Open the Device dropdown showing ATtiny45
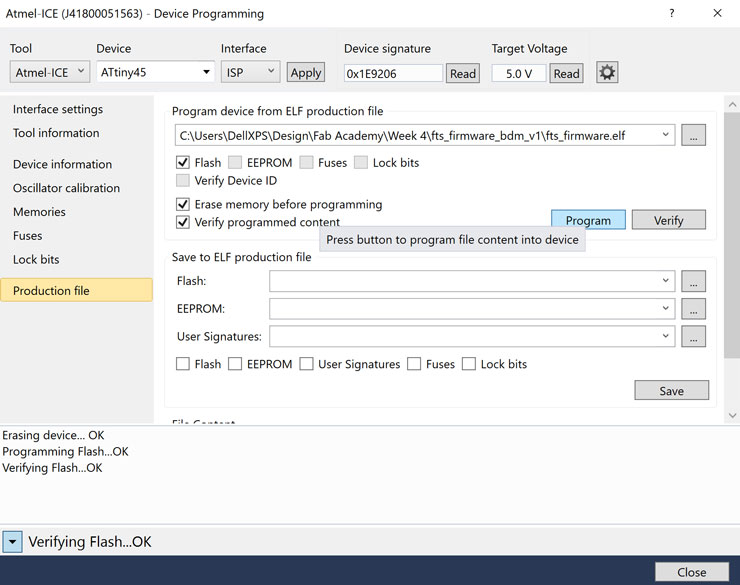The height and width of the screenshot is (585, 740). pos(155,72)
